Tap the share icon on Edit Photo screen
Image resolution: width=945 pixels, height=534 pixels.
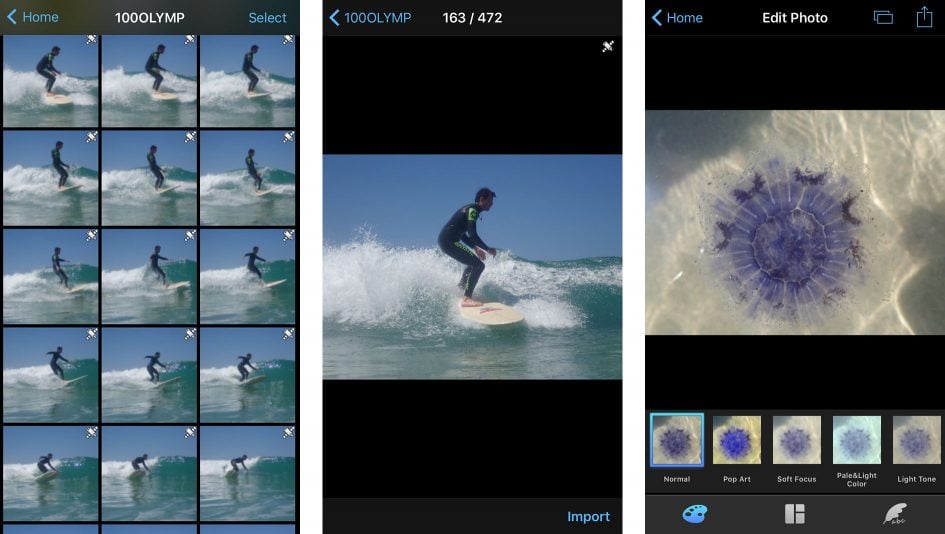click(x=924, y=17)
